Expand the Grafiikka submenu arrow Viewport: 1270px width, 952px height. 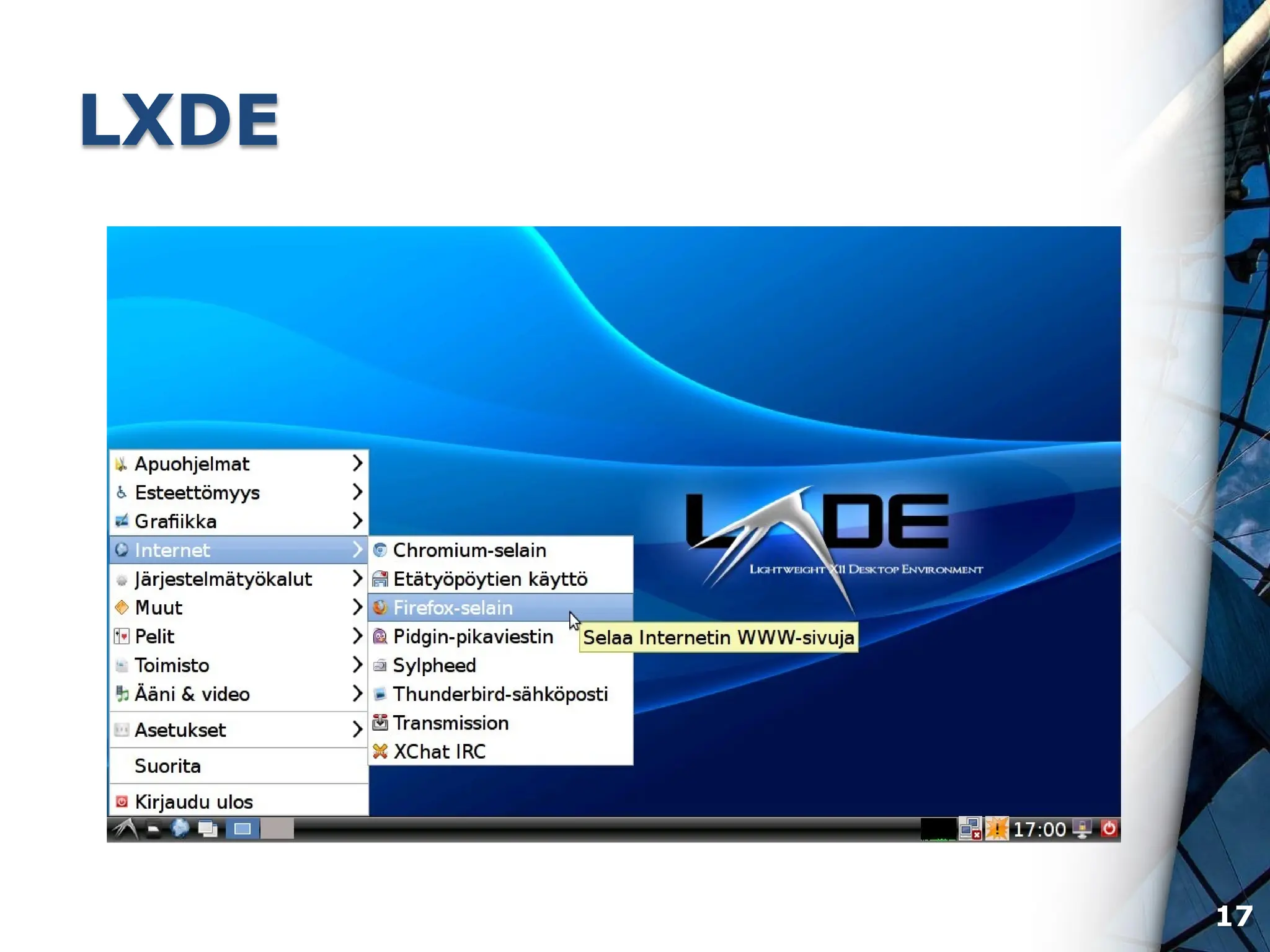point(357,521)
